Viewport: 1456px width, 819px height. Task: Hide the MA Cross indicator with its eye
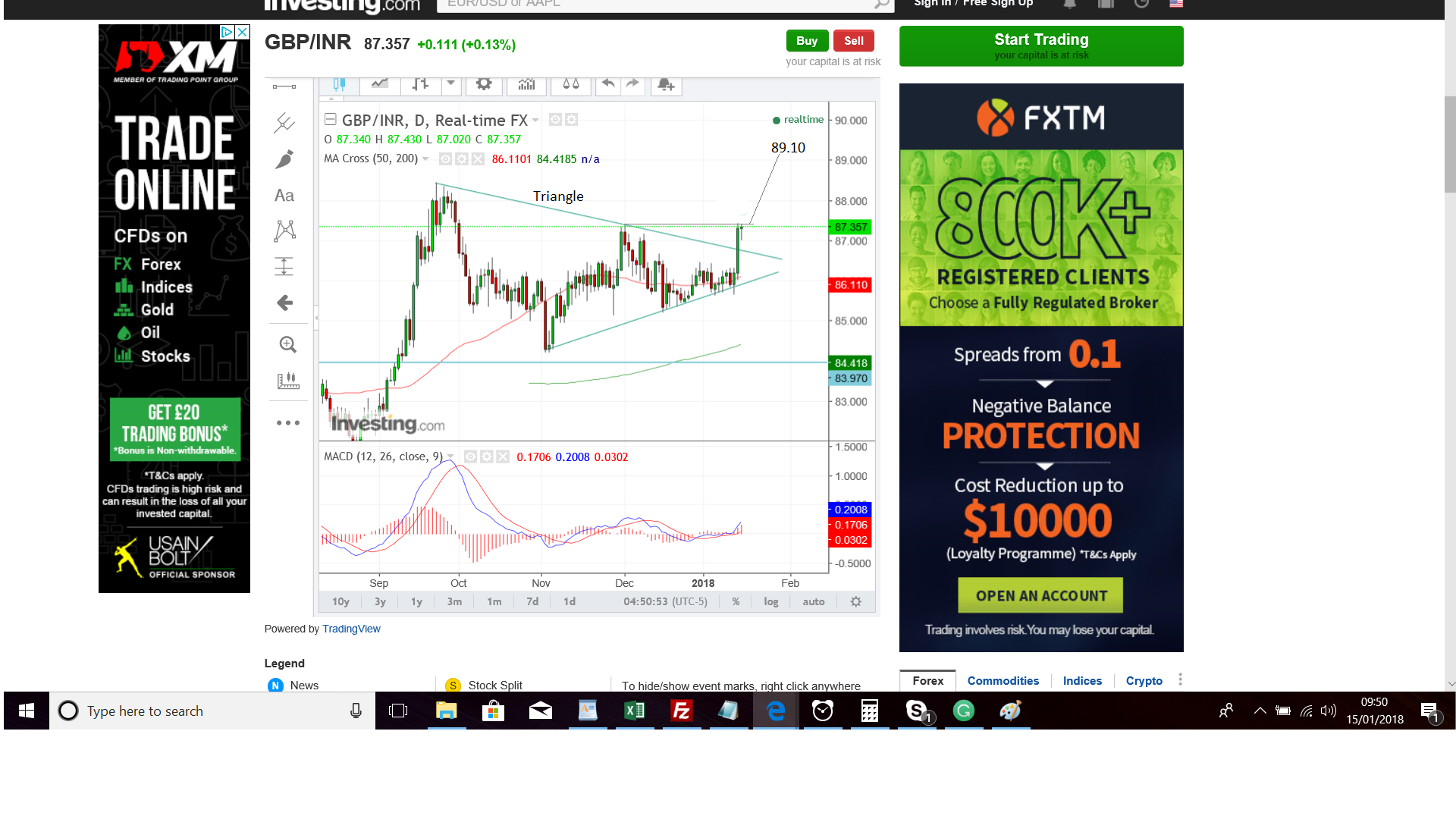(446, 159)
